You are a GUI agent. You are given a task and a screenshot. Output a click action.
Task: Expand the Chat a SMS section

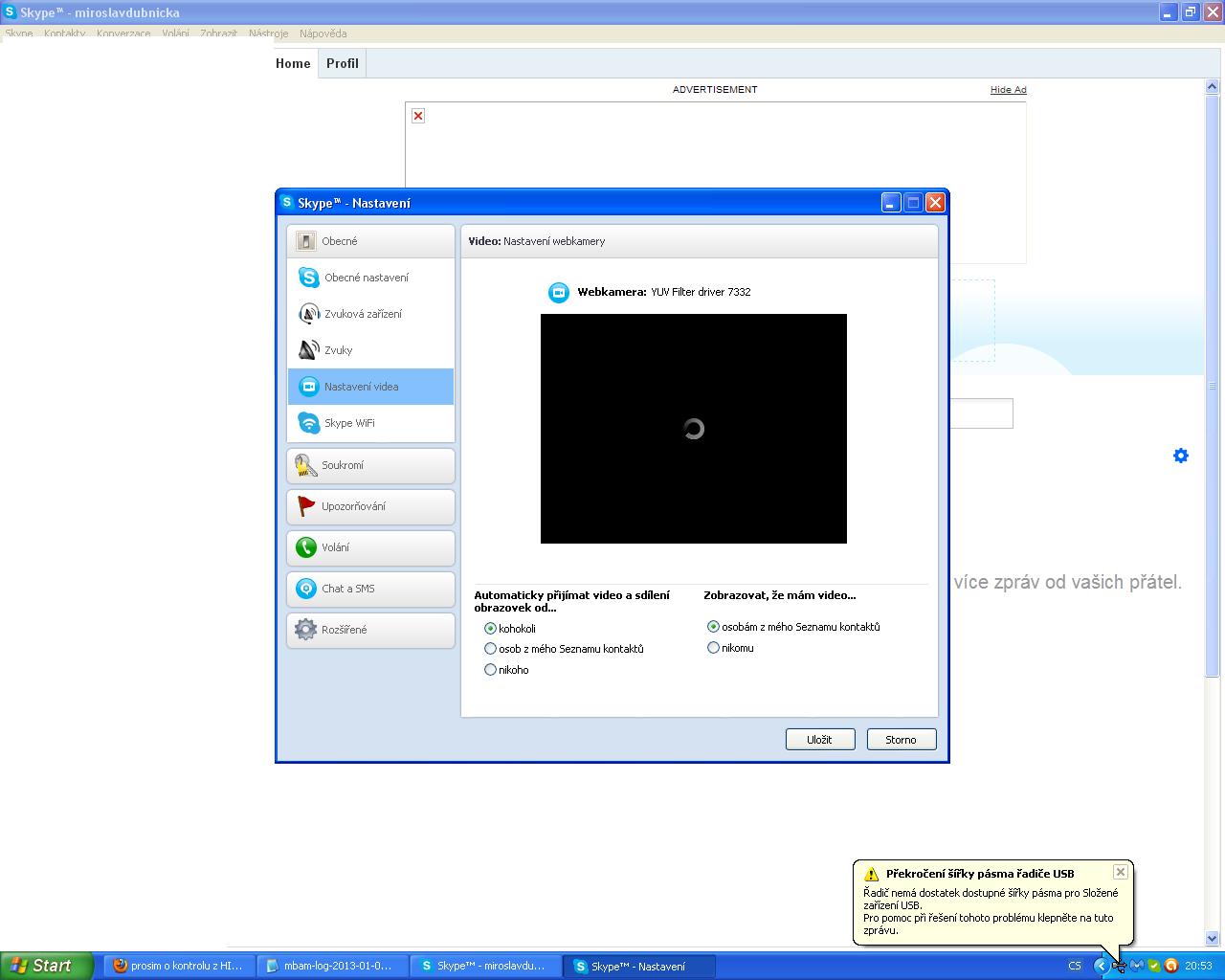[370, 589]
